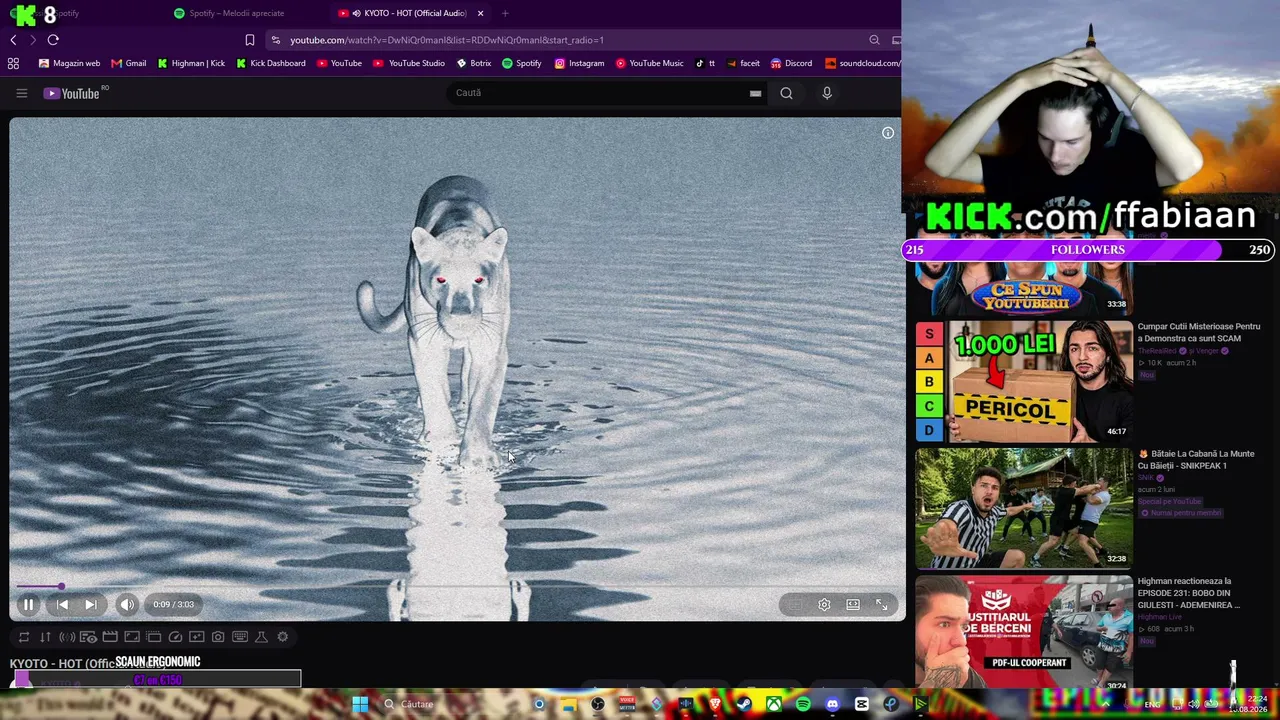The image size is (1280, 720).
Task: Click the reverse playlist arrows icon
Action: (45, 637)
